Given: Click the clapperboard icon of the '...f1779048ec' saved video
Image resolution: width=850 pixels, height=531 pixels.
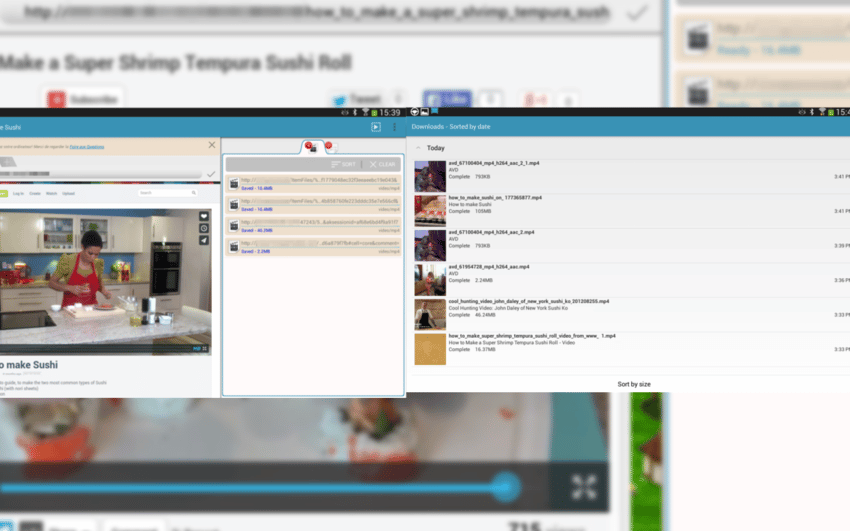Looking at the screenshot, I should [x=234, y=184].
